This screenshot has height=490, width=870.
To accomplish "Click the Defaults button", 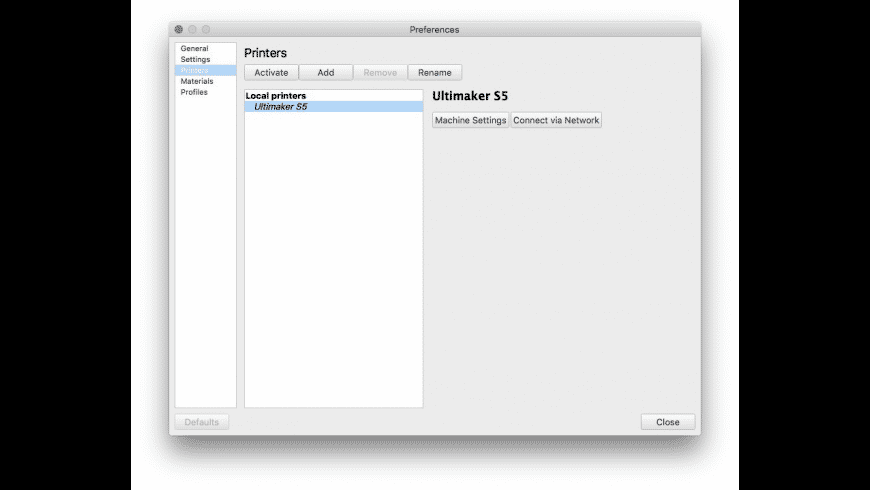I will (x=201, y=422).
